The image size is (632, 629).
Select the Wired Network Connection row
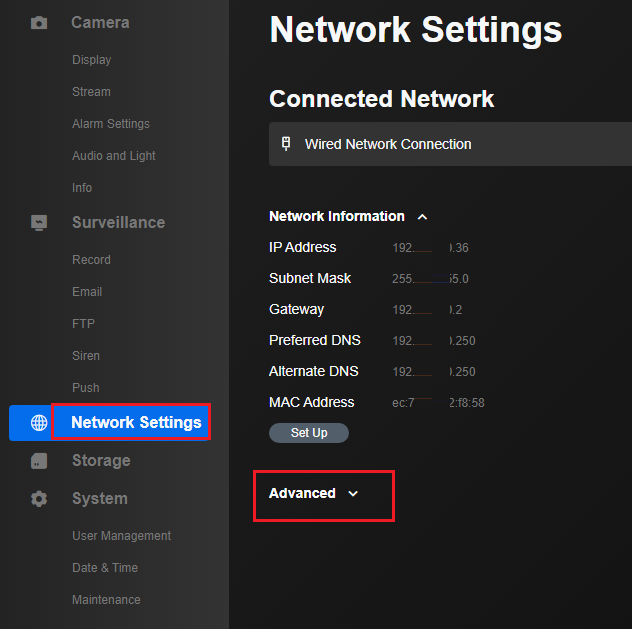pyautogui.click(x=450, y=145)
